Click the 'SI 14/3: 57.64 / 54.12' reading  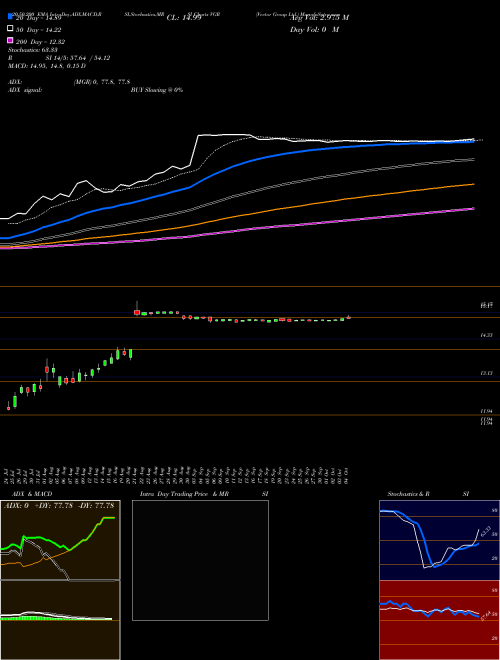(x=78, y=58)
